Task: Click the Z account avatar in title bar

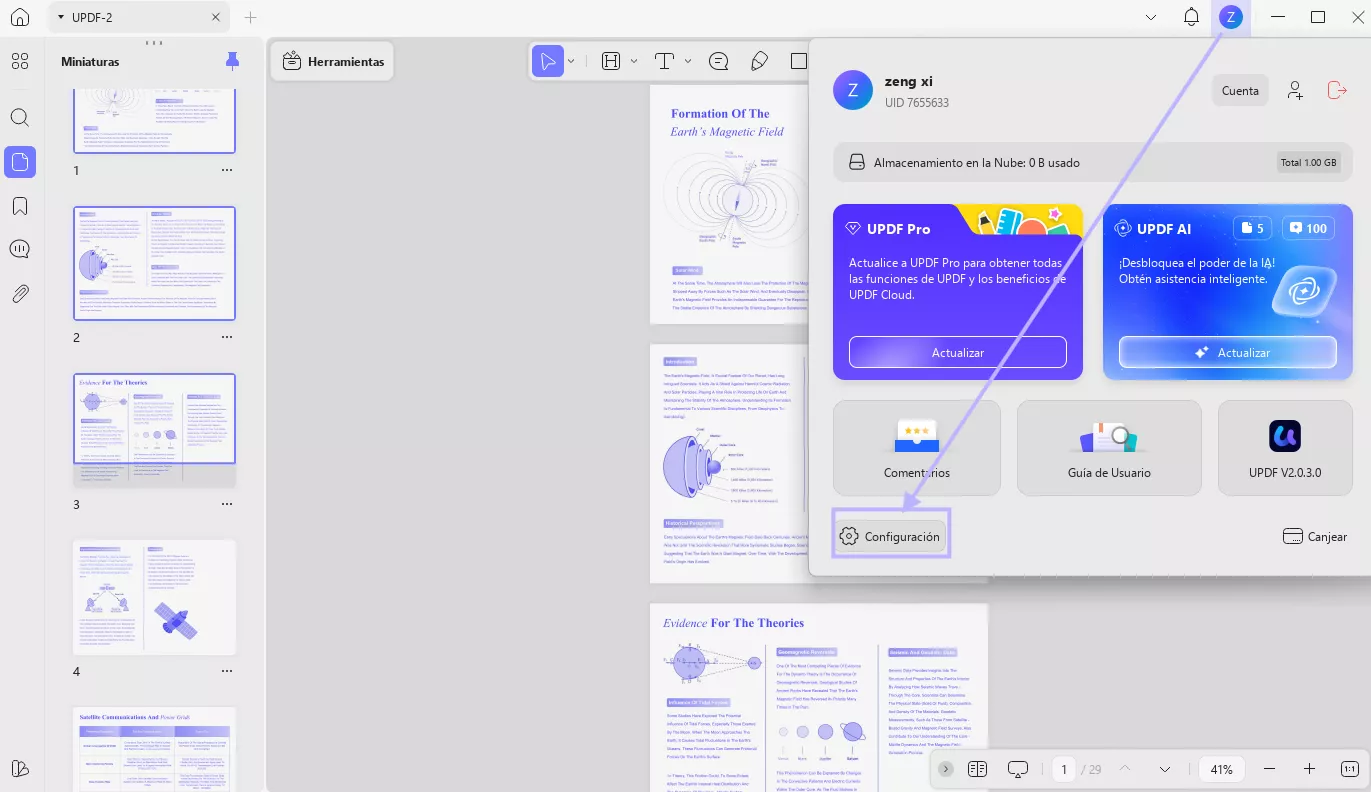Action: 1231,17
